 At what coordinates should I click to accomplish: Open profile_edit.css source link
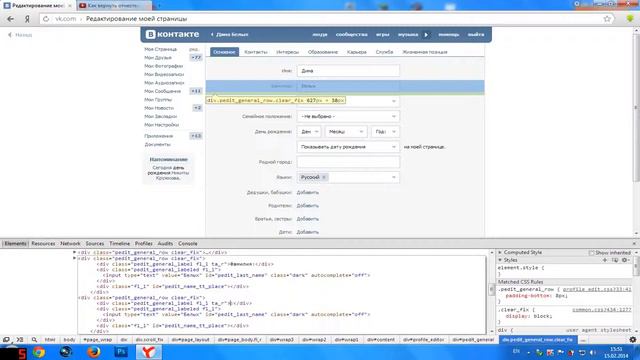(597, 289)
